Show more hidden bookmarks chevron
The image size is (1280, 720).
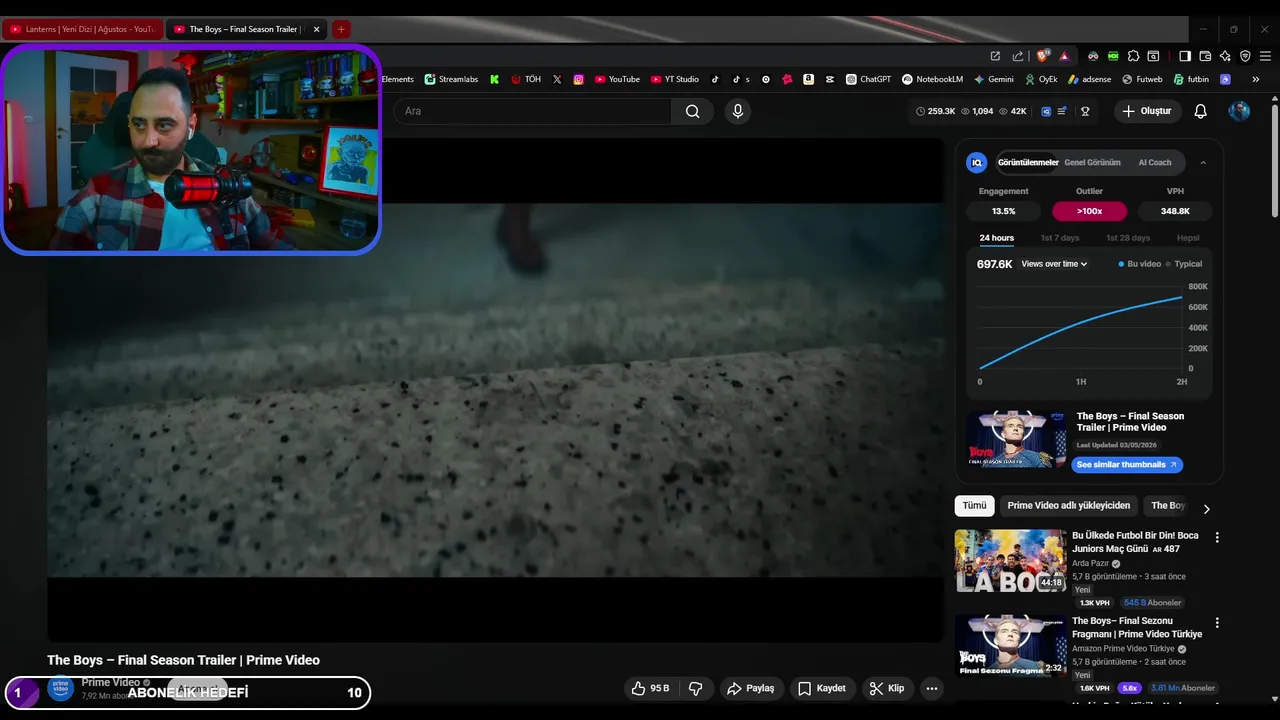[1255, 79]
